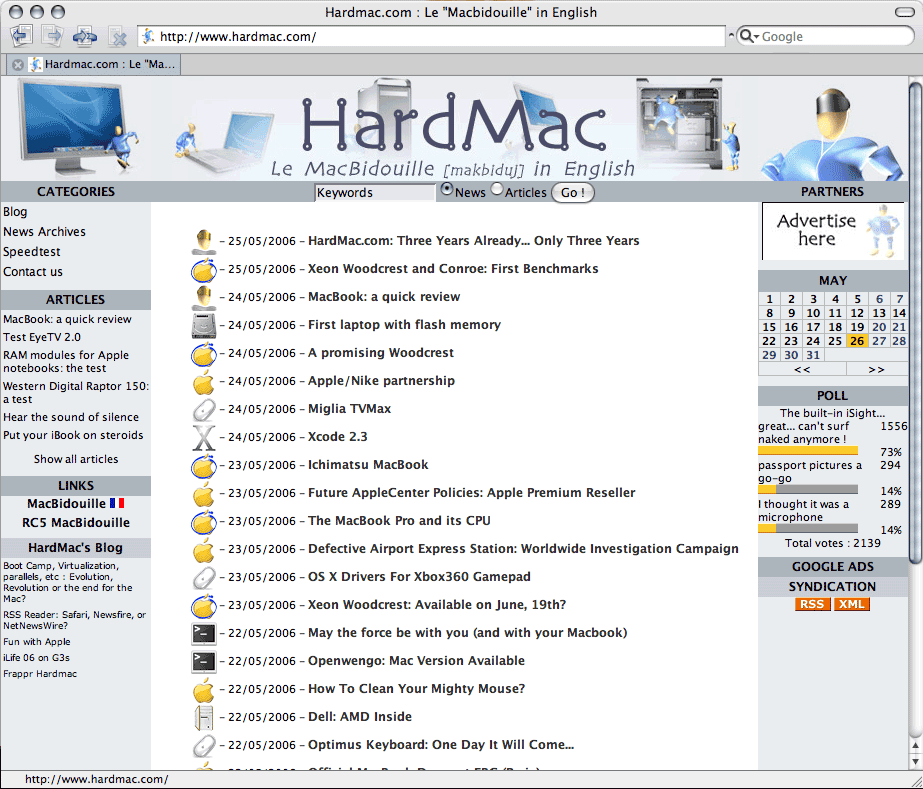Open the 'Test EyeTV 2.0' article link

pyautogui.click(x=42, y=337)
